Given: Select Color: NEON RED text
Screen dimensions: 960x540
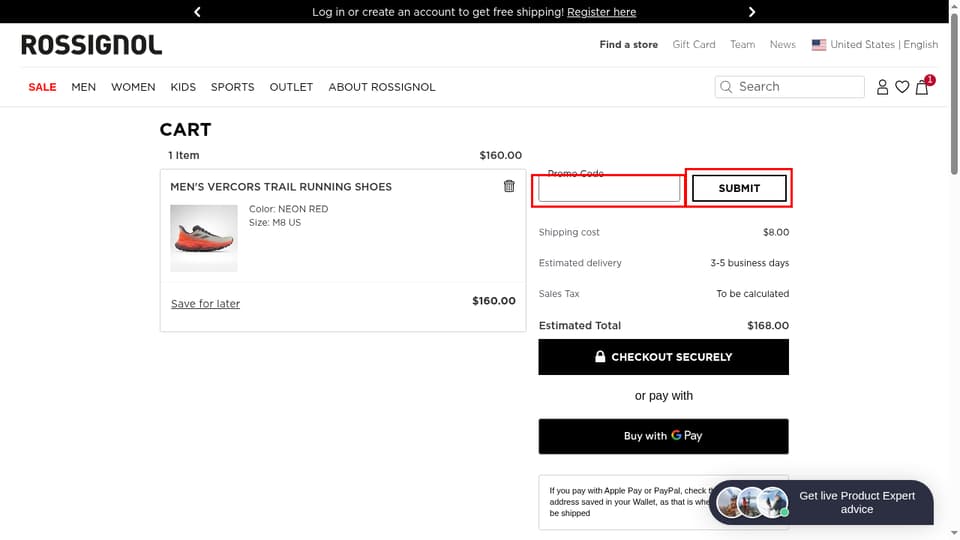Looking at the screenshot, I should coord(288,209).
